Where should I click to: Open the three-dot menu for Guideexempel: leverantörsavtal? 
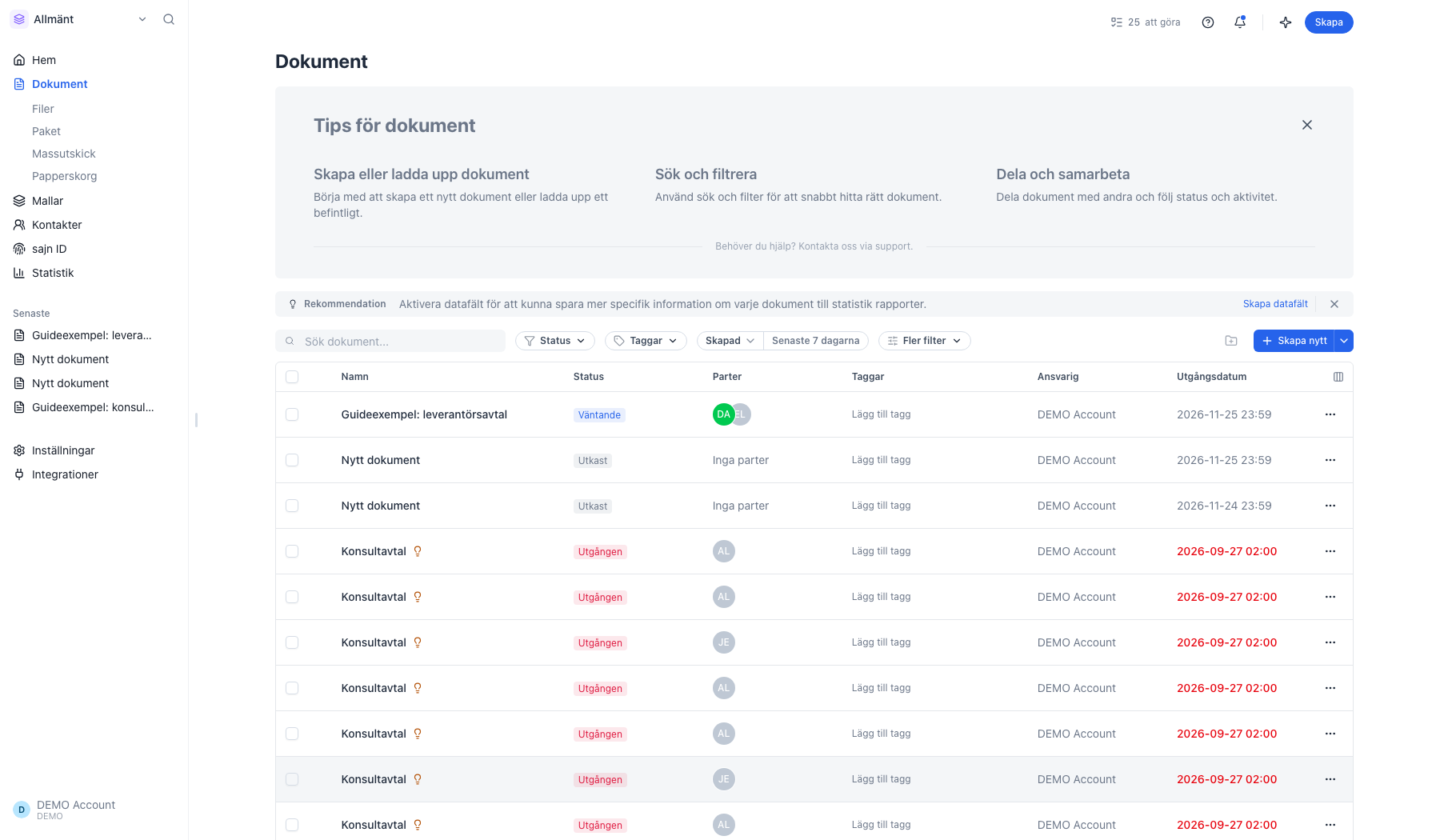tap(1330, 414)
